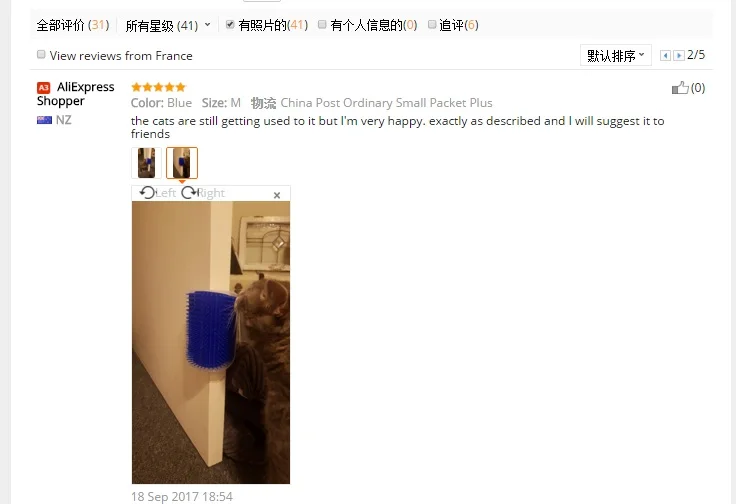Go to previous review page arrow
The width and height of the screenshot is (736, 504).
tap(665, 56)
